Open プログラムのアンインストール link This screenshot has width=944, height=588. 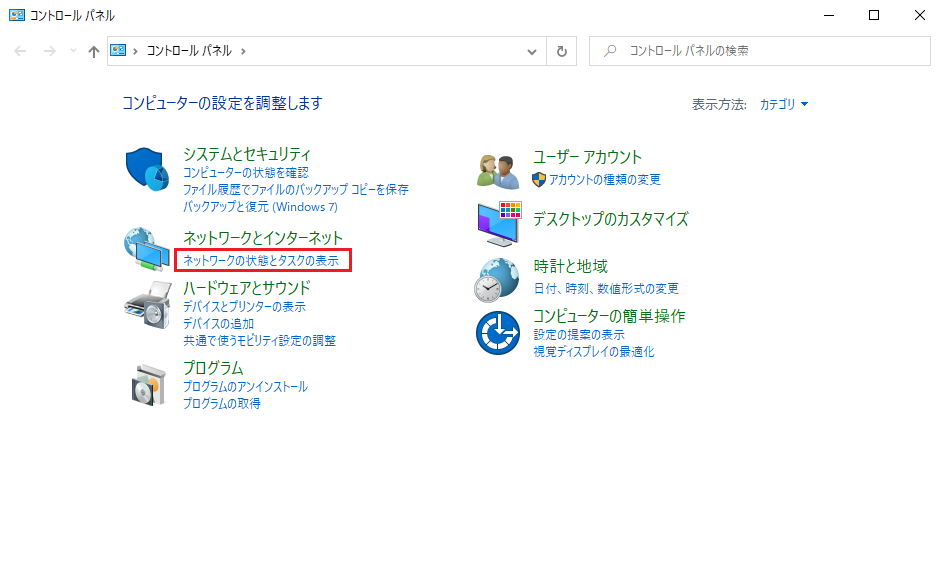pos(245,387)
